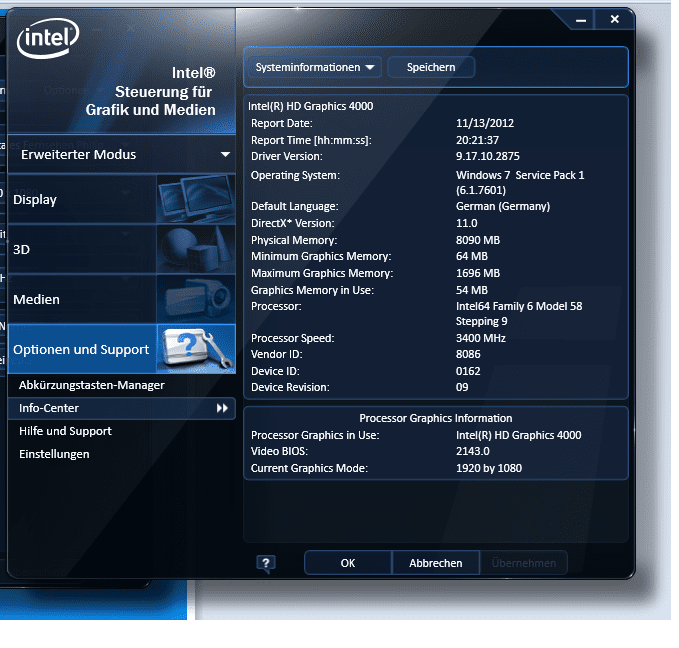The image size is (679, 648).
Task: Click the Device ID value 0162
Action: coord(468,371)
